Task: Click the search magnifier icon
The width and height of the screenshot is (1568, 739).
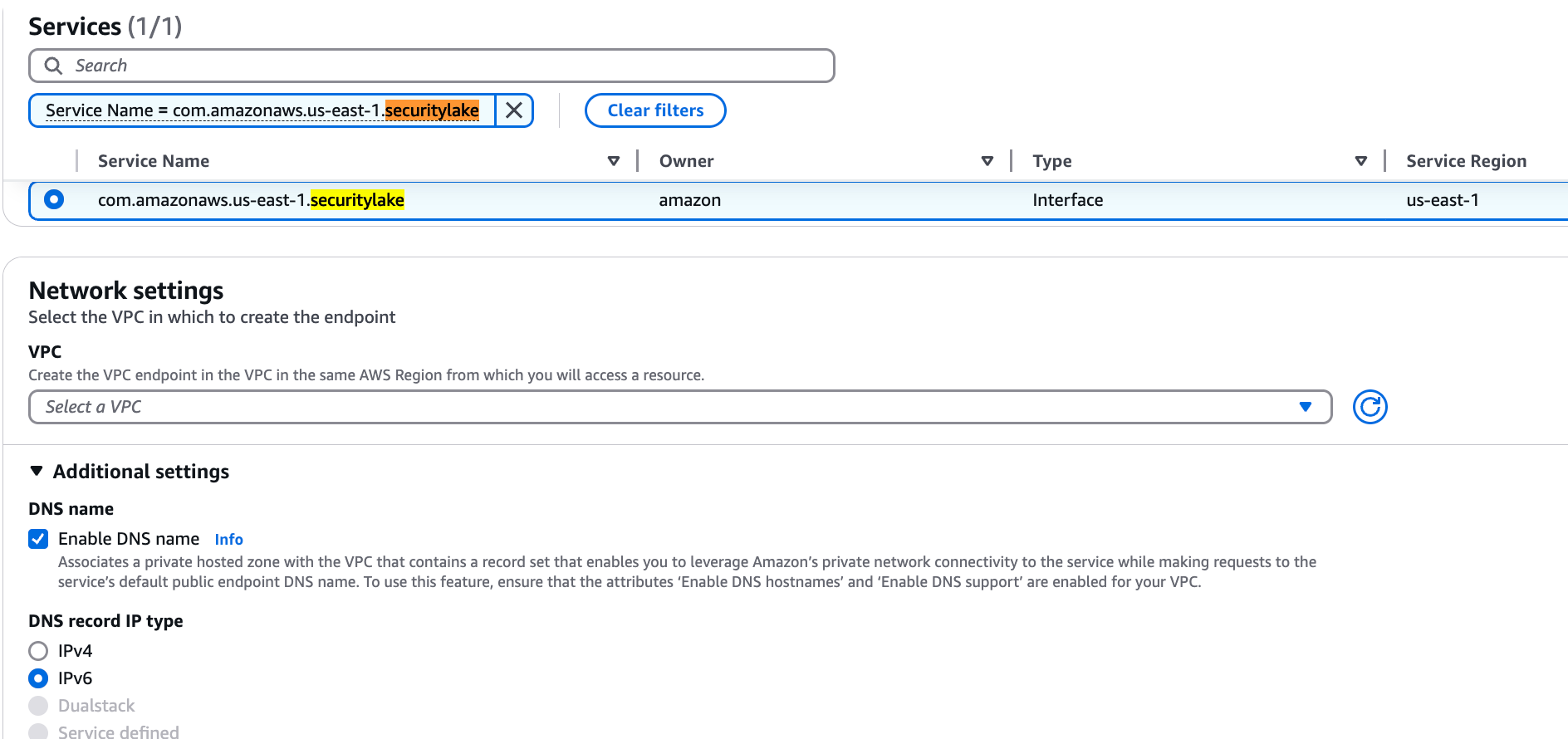Action: tap(53, 66)
